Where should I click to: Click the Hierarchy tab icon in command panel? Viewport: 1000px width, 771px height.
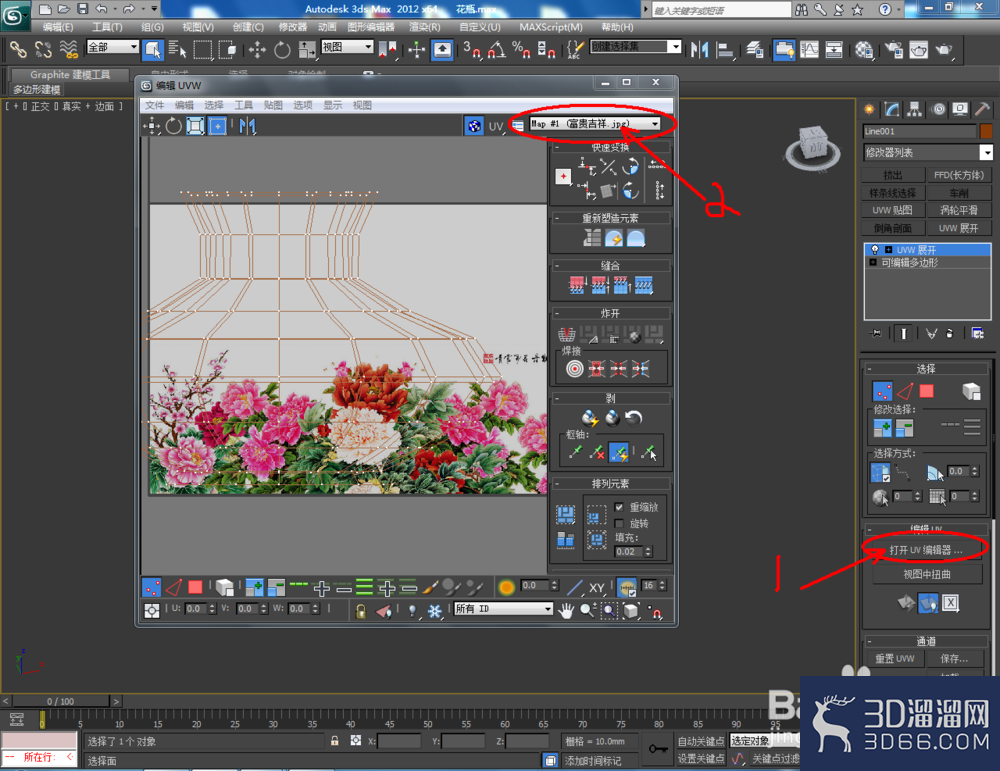[915, 109]
